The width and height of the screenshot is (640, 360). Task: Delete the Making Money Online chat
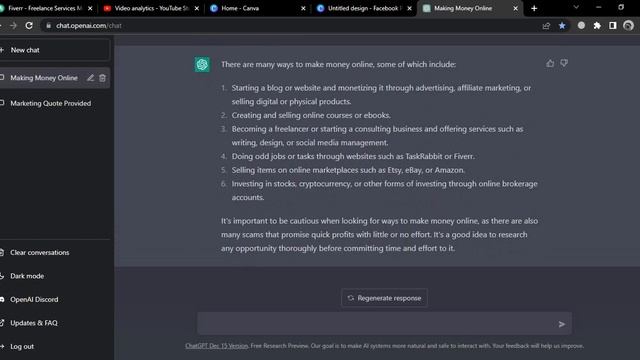(x=102, y=78)
